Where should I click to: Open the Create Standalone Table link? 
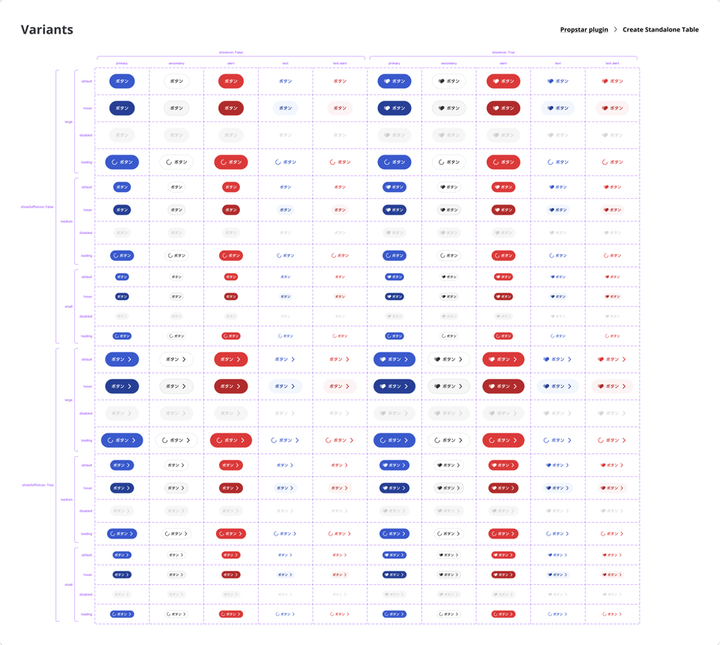click(x=660, y=30)
